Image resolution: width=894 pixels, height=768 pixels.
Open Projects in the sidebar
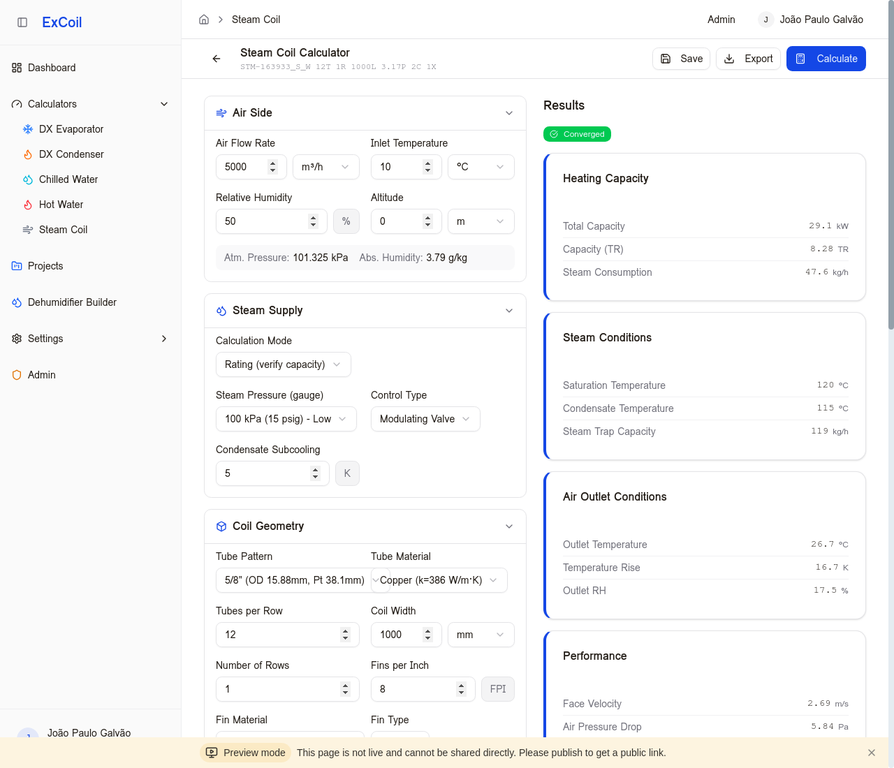pyautogui.click(x=45, y=266)
